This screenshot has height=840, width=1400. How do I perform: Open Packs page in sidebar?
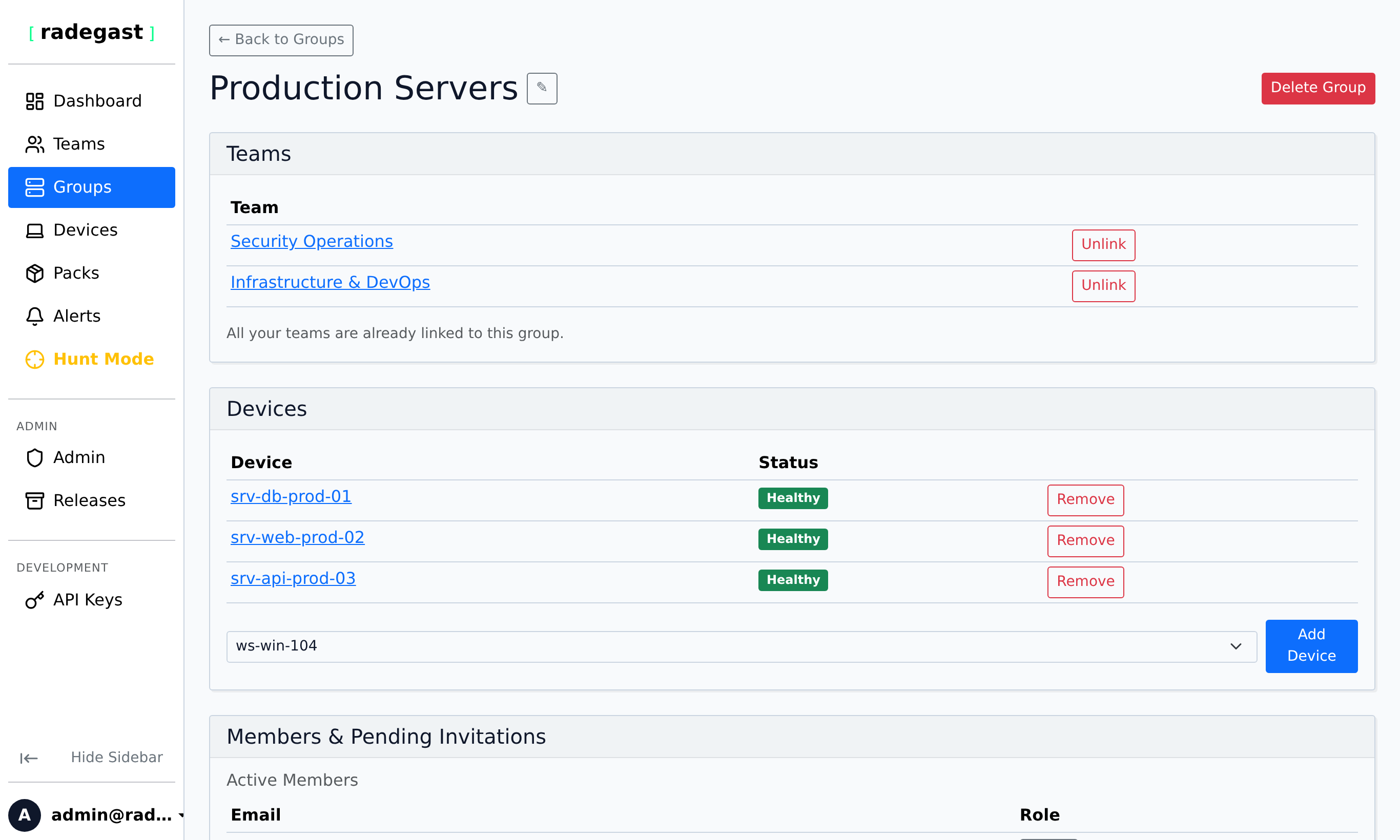coord(92,274)
